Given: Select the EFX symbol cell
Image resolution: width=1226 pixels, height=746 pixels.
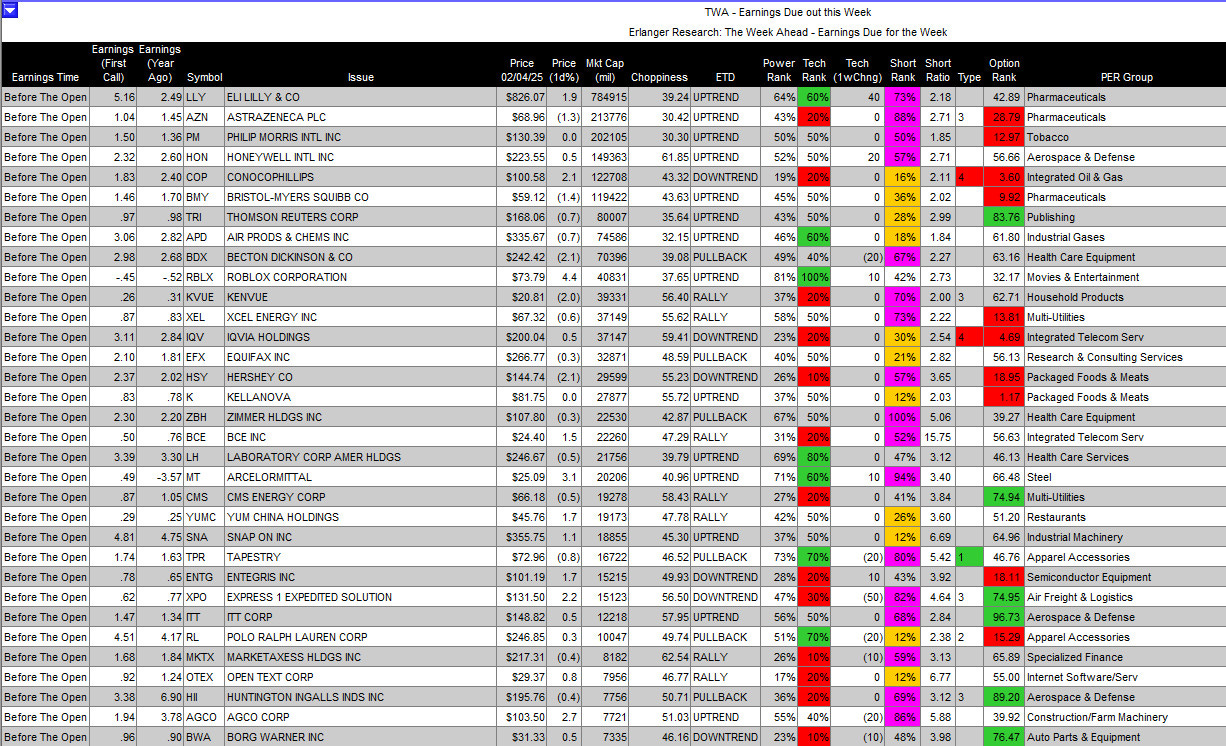Looking at the screenshot, I should 203,357.
